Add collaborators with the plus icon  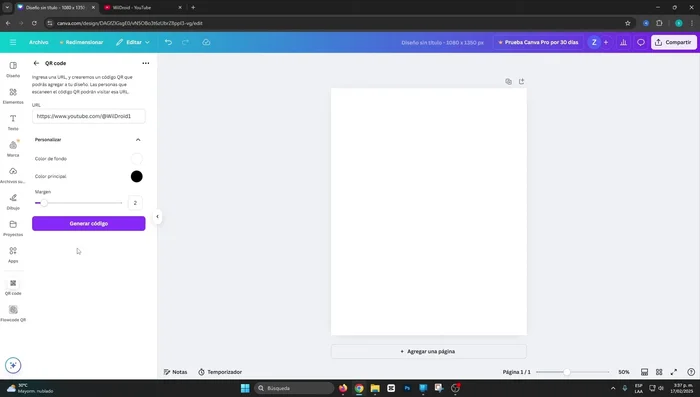[x=606, y=42]
